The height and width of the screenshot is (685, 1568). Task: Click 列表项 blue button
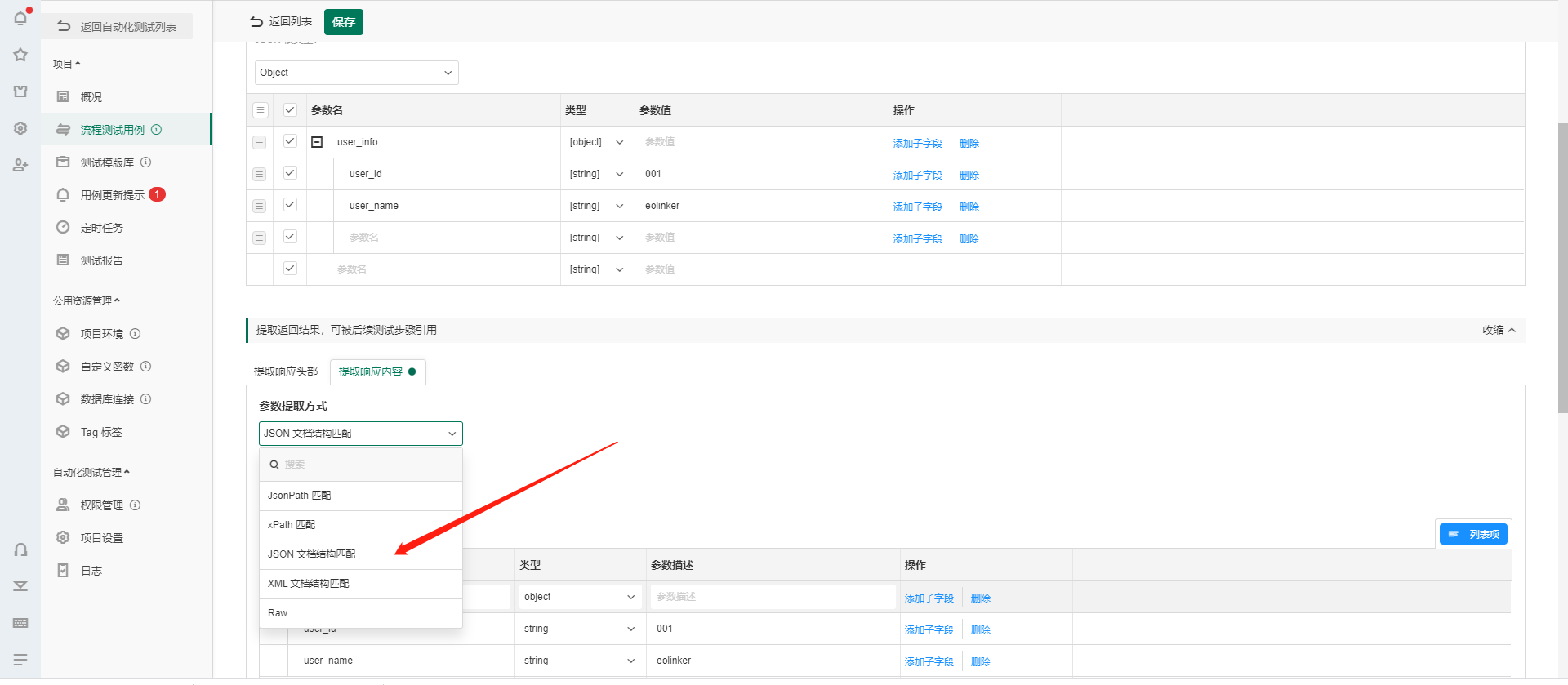pos(1473,534)
